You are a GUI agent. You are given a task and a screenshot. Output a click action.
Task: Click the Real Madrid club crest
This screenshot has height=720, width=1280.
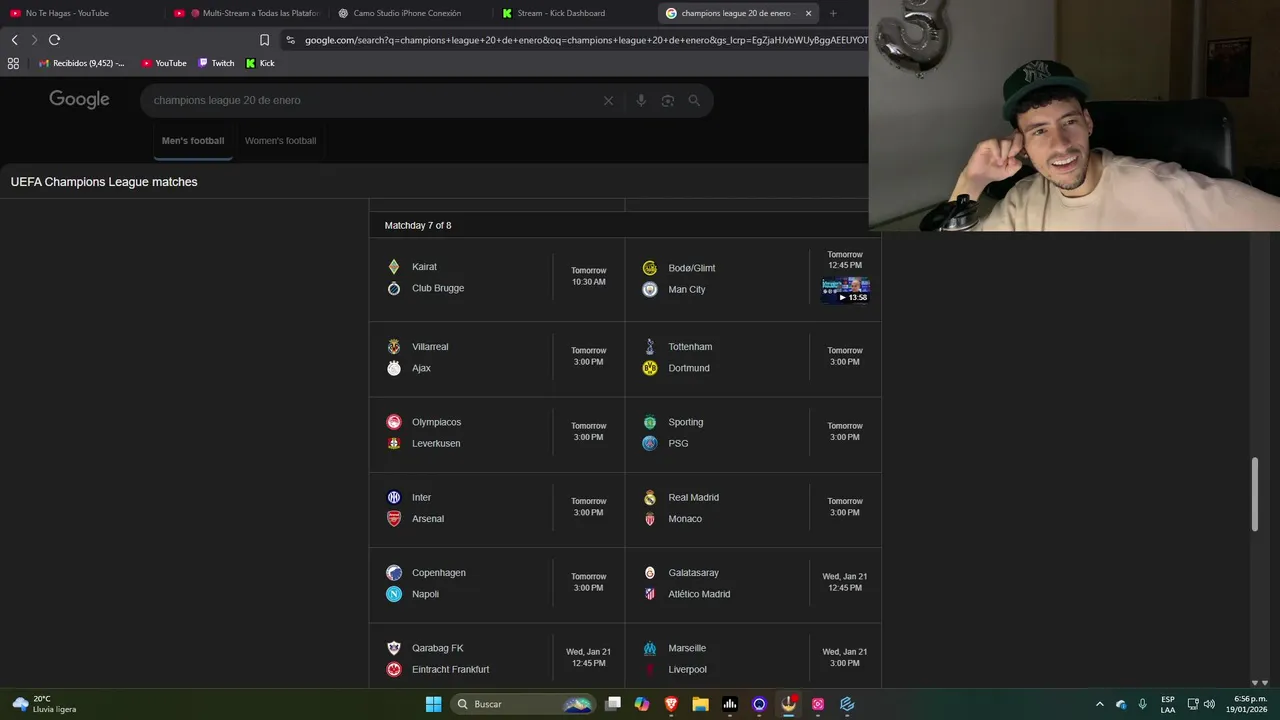(x=650, y=498)
